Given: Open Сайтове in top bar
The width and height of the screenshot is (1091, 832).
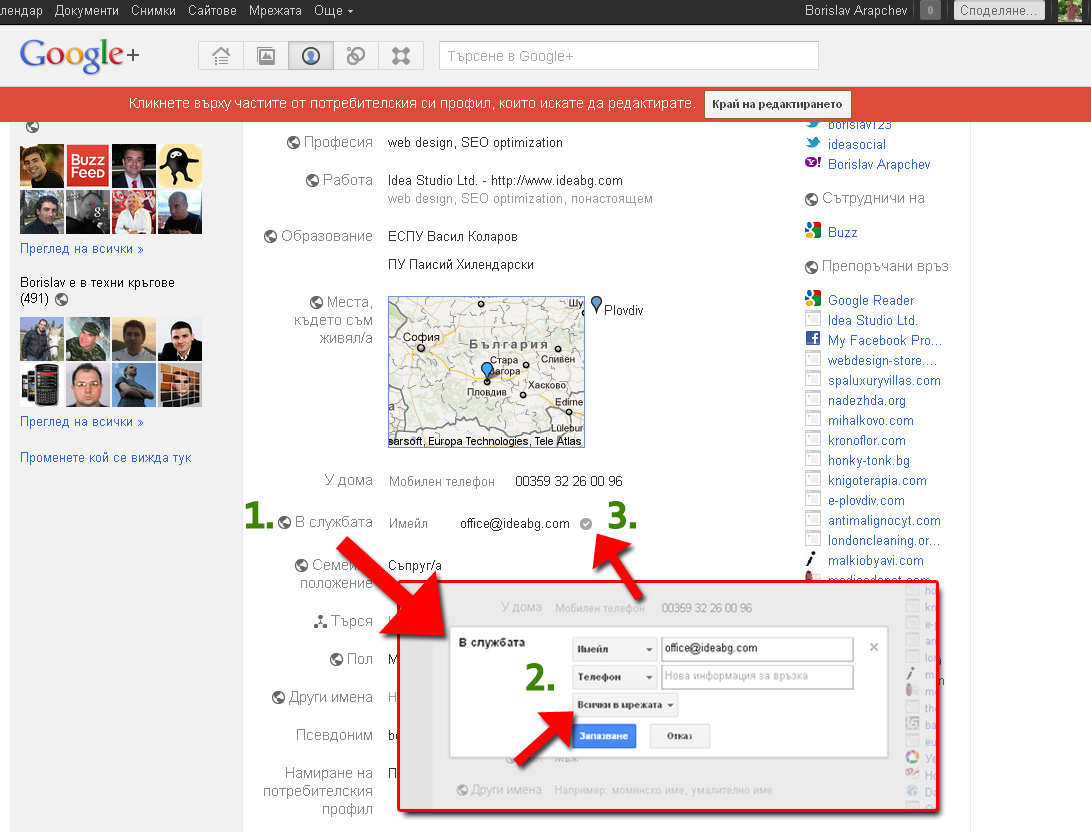Looking at the screenshot, I should (212, 10).
